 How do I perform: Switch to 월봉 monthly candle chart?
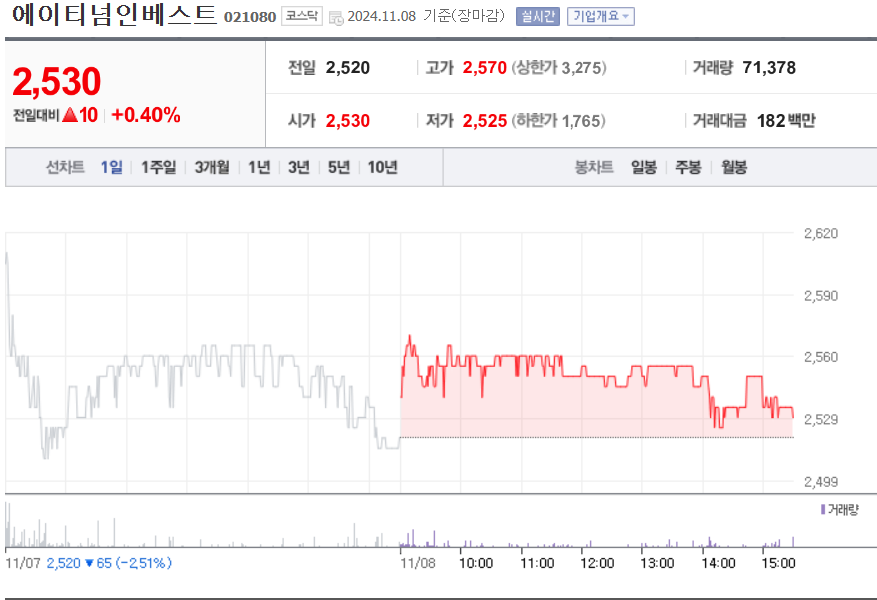pyautogui.click(x=731, y=168)
